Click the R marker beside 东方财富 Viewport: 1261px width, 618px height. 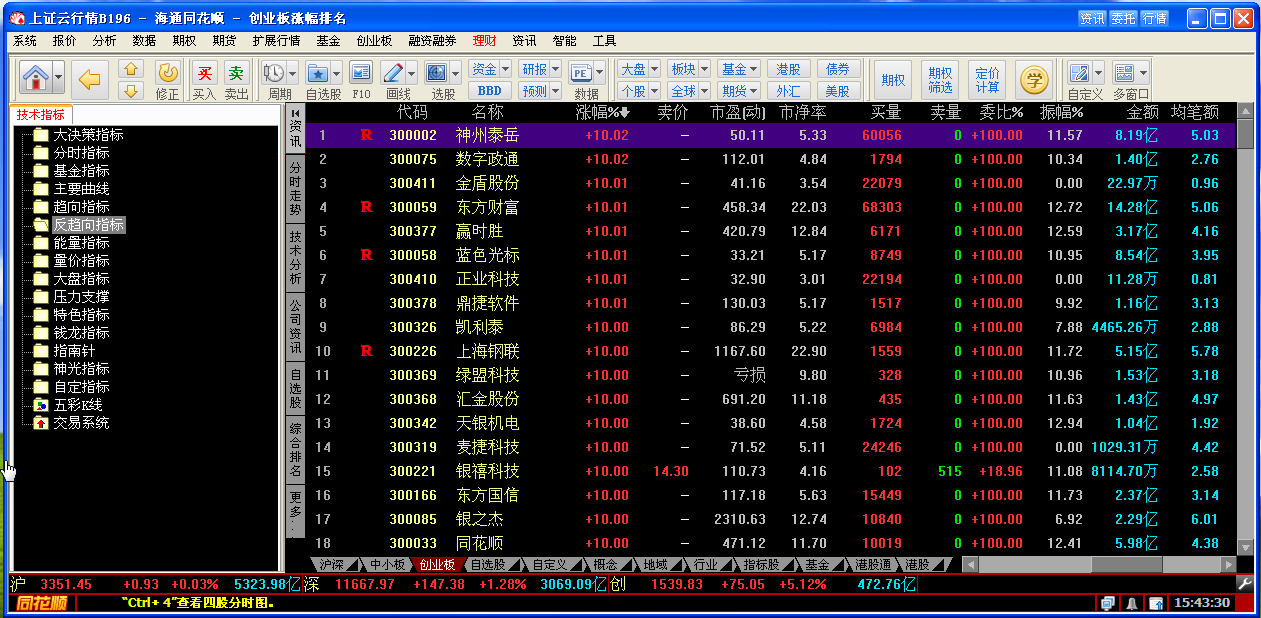click(x=366, y=207)
